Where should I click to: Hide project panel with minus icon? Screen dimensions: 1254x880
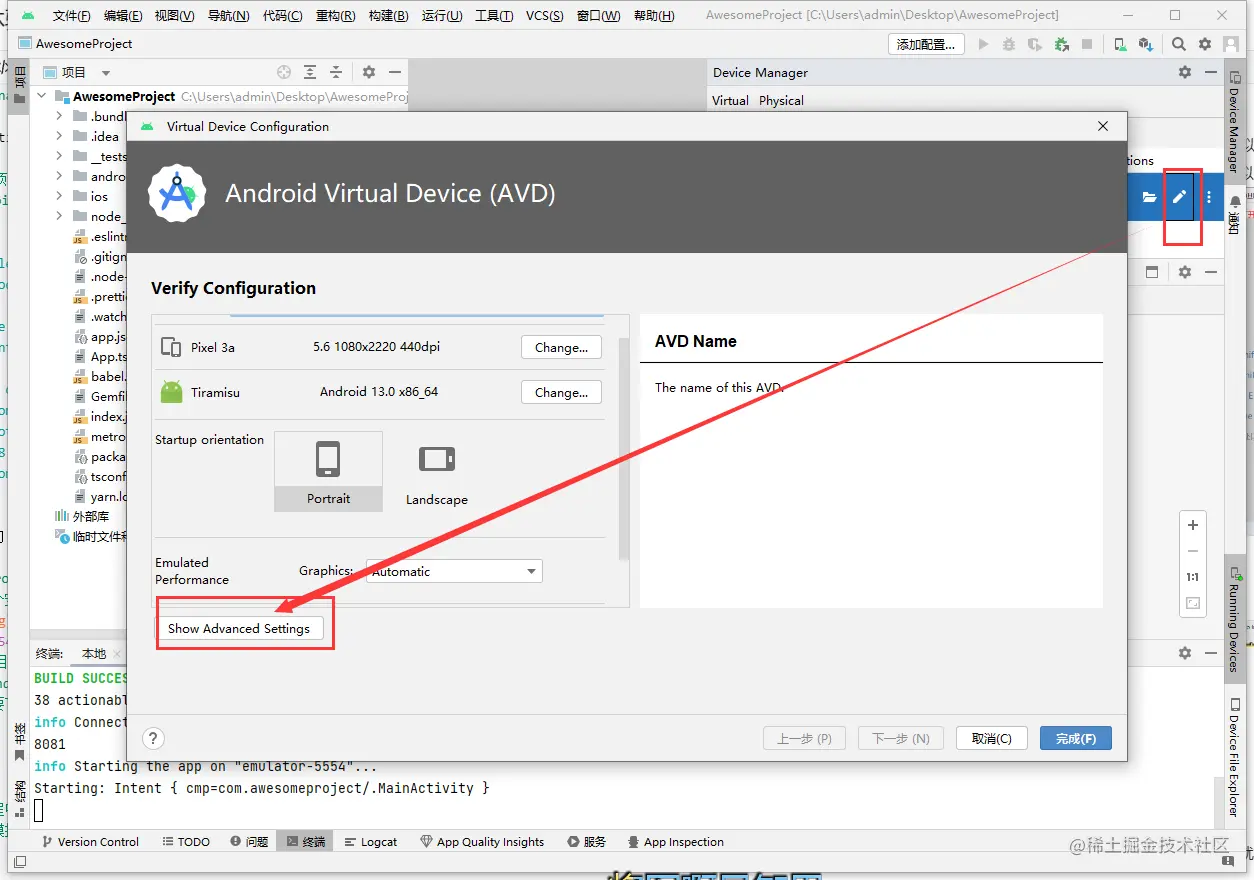pos(395,72)
